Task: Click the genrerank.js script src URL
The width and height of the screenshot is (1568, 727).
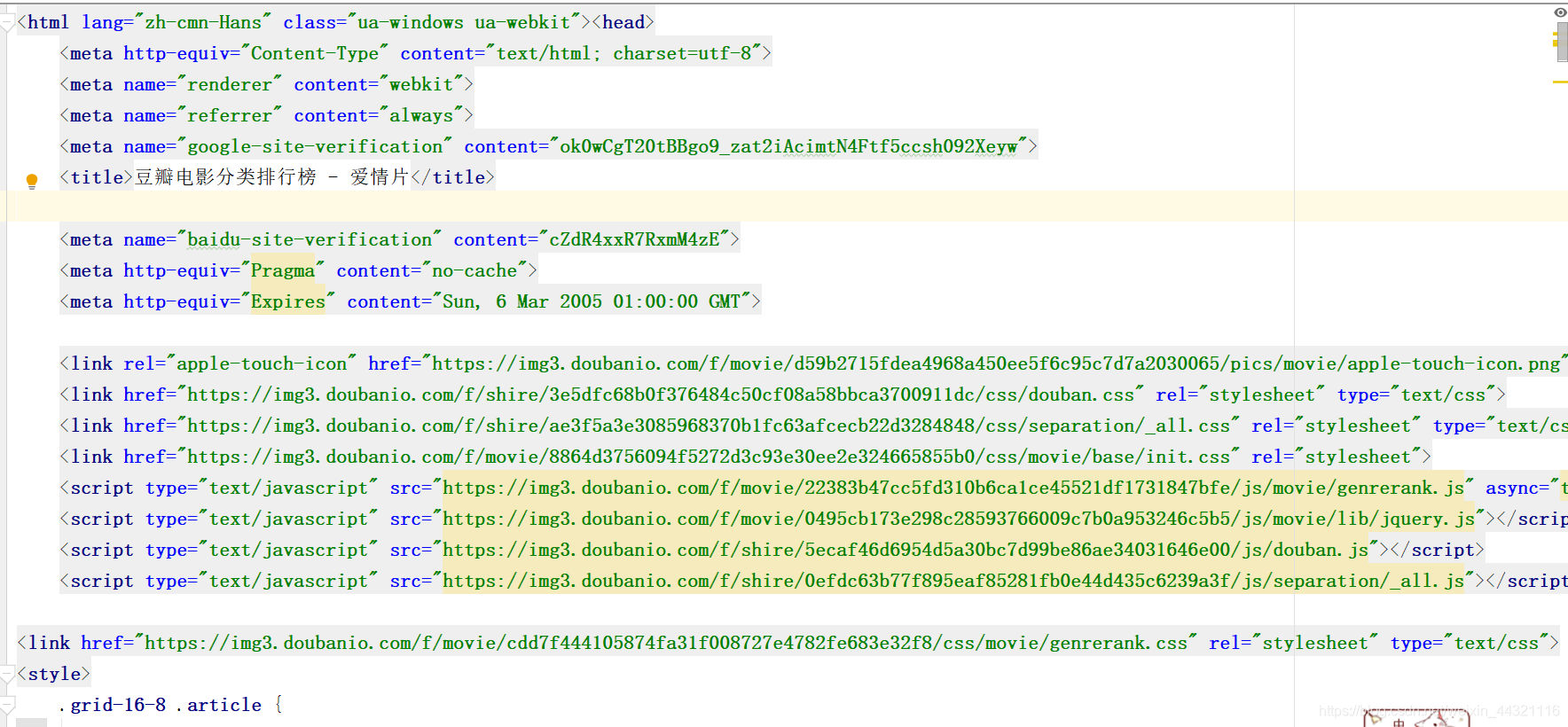Action: click(953, 488)
